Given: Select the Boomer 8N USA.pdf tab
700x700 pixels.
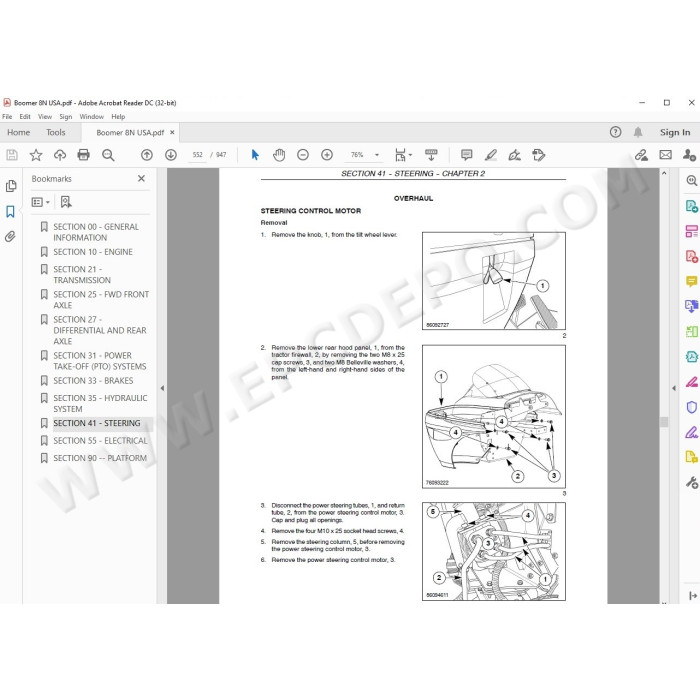Looking at the screenshot, I should click(x=130, y=133).
